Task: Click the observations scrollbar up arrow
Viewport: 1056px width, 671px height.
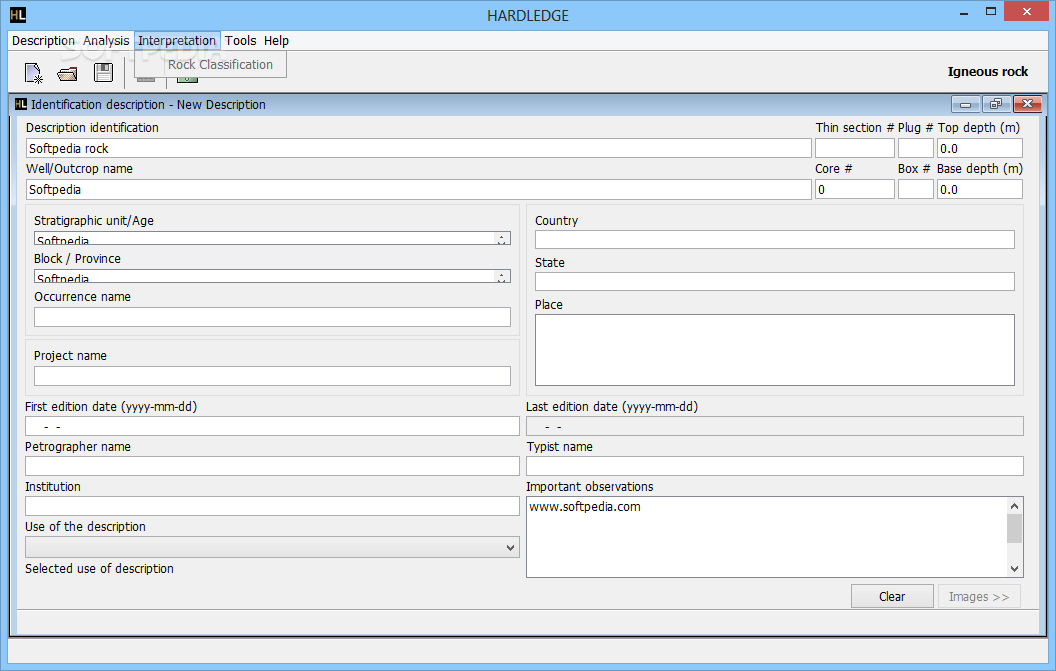Action: coord(1014,506)
